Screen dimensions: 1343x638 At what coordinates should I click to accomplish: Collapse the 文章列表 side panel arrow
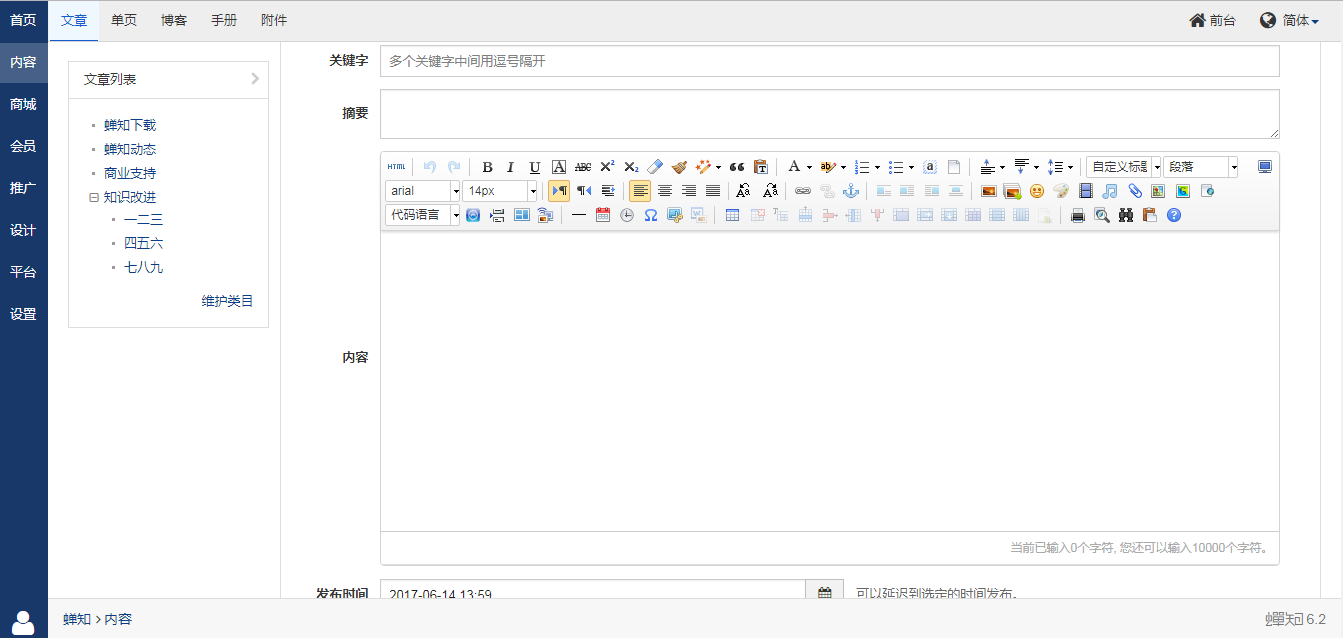point(255,79)
